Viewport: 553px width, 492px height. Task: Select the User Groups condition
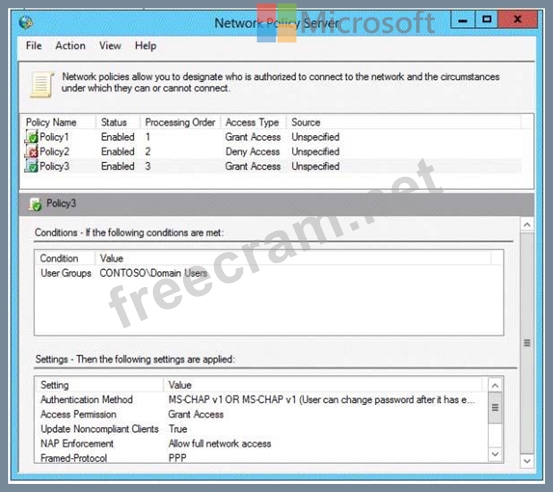coord(66,273)
